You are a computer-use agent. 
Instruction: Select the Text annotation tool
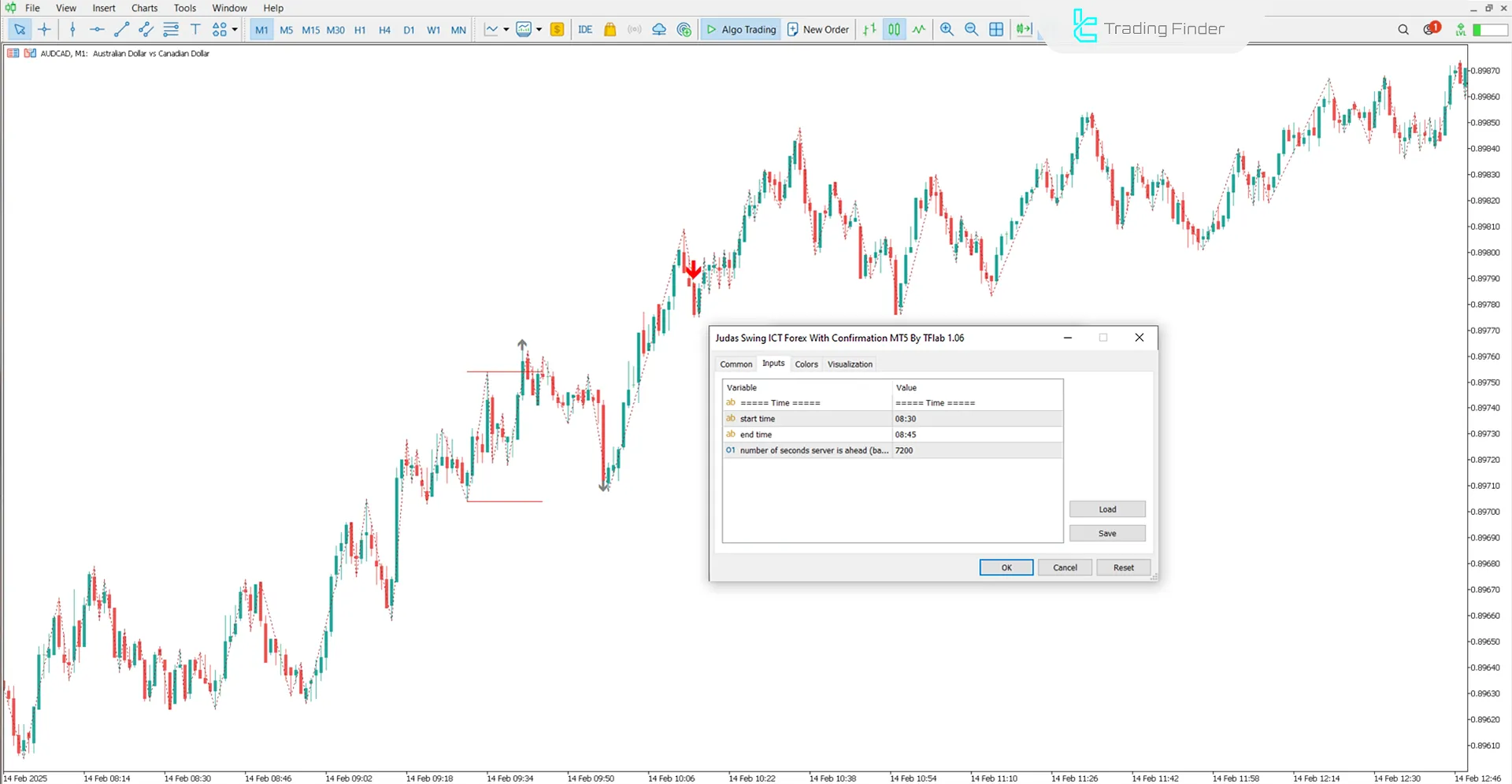195,29
